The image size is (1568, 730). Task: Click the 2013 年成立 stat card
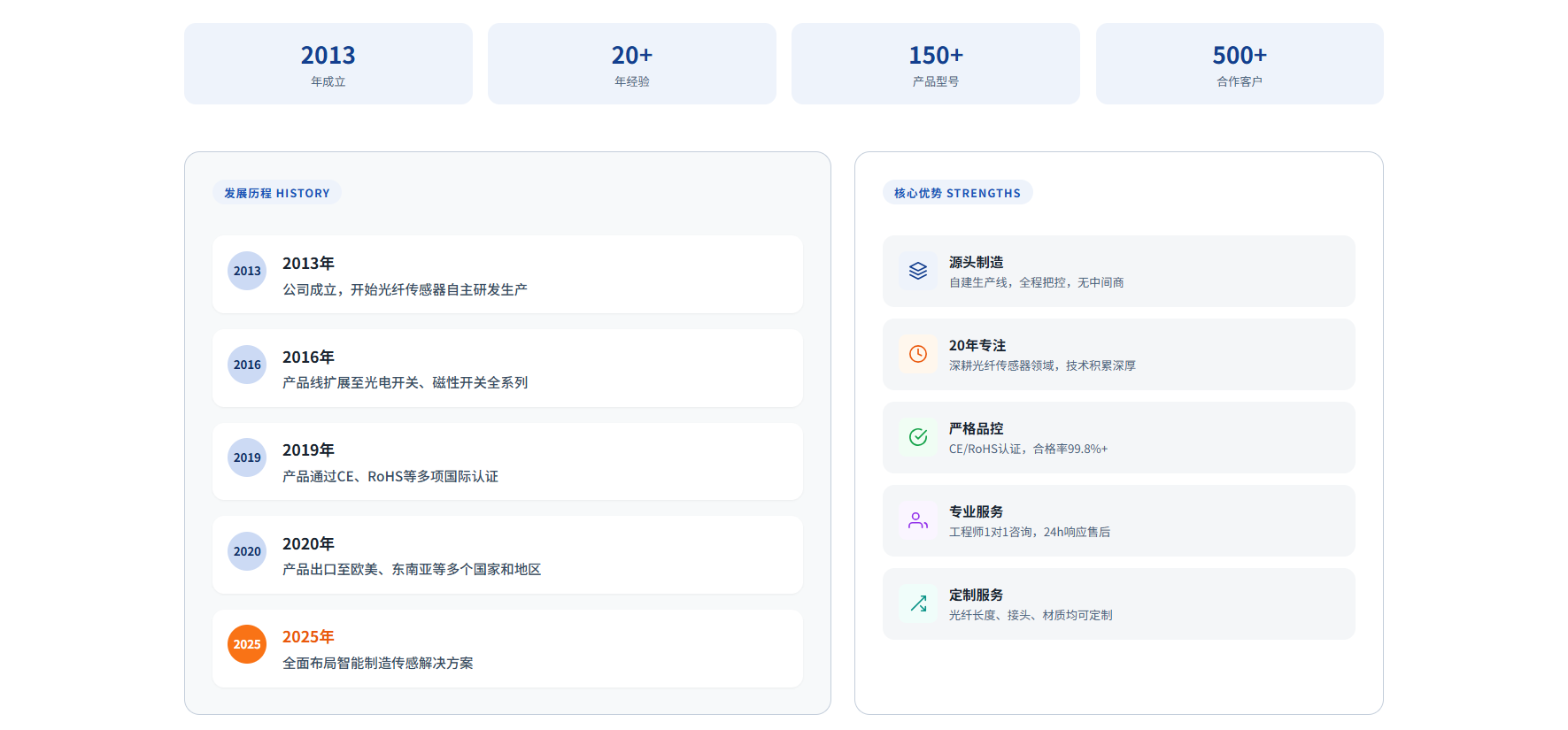[x=328, y=64]
